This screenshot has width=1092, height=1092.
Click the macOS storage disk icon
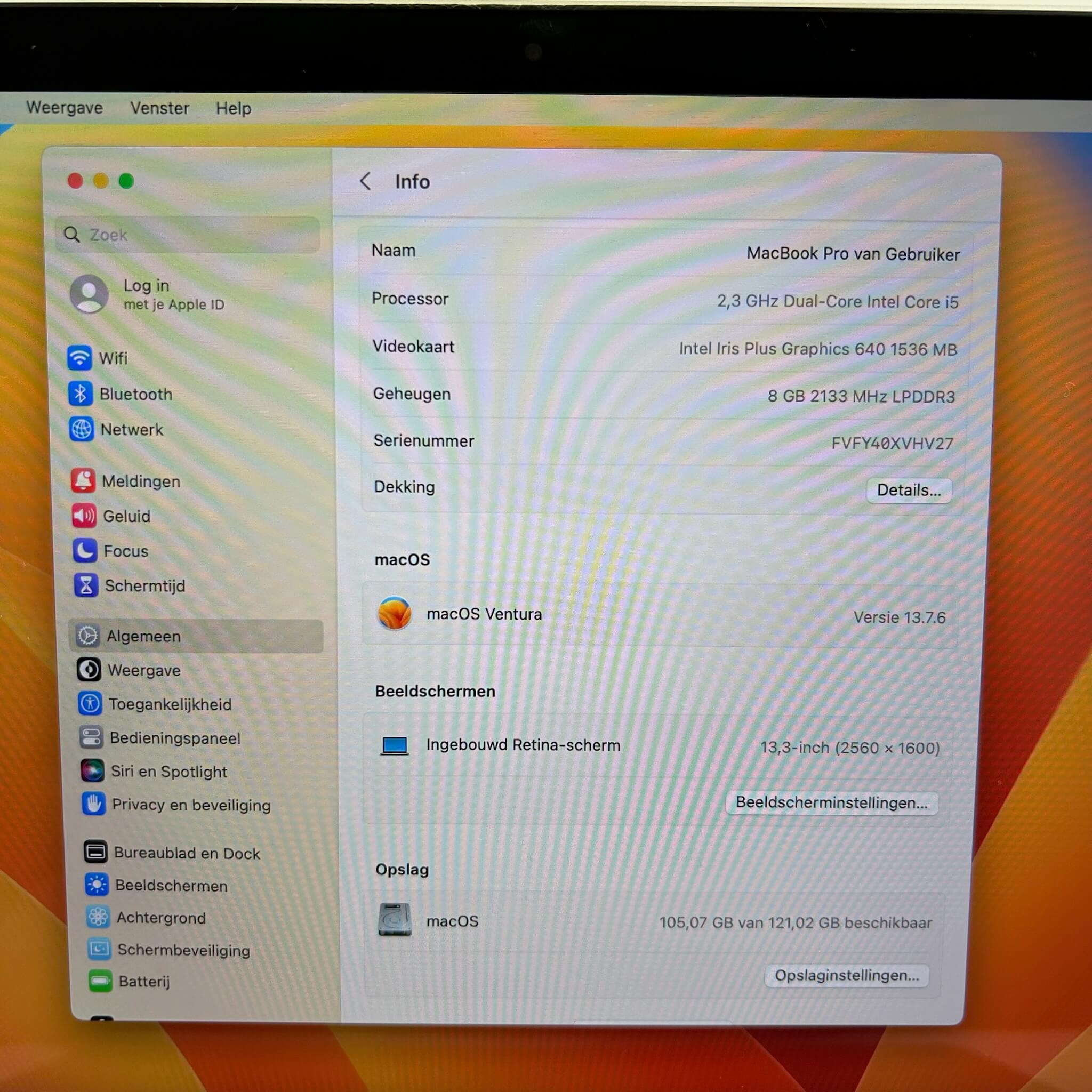pos(395,920)
